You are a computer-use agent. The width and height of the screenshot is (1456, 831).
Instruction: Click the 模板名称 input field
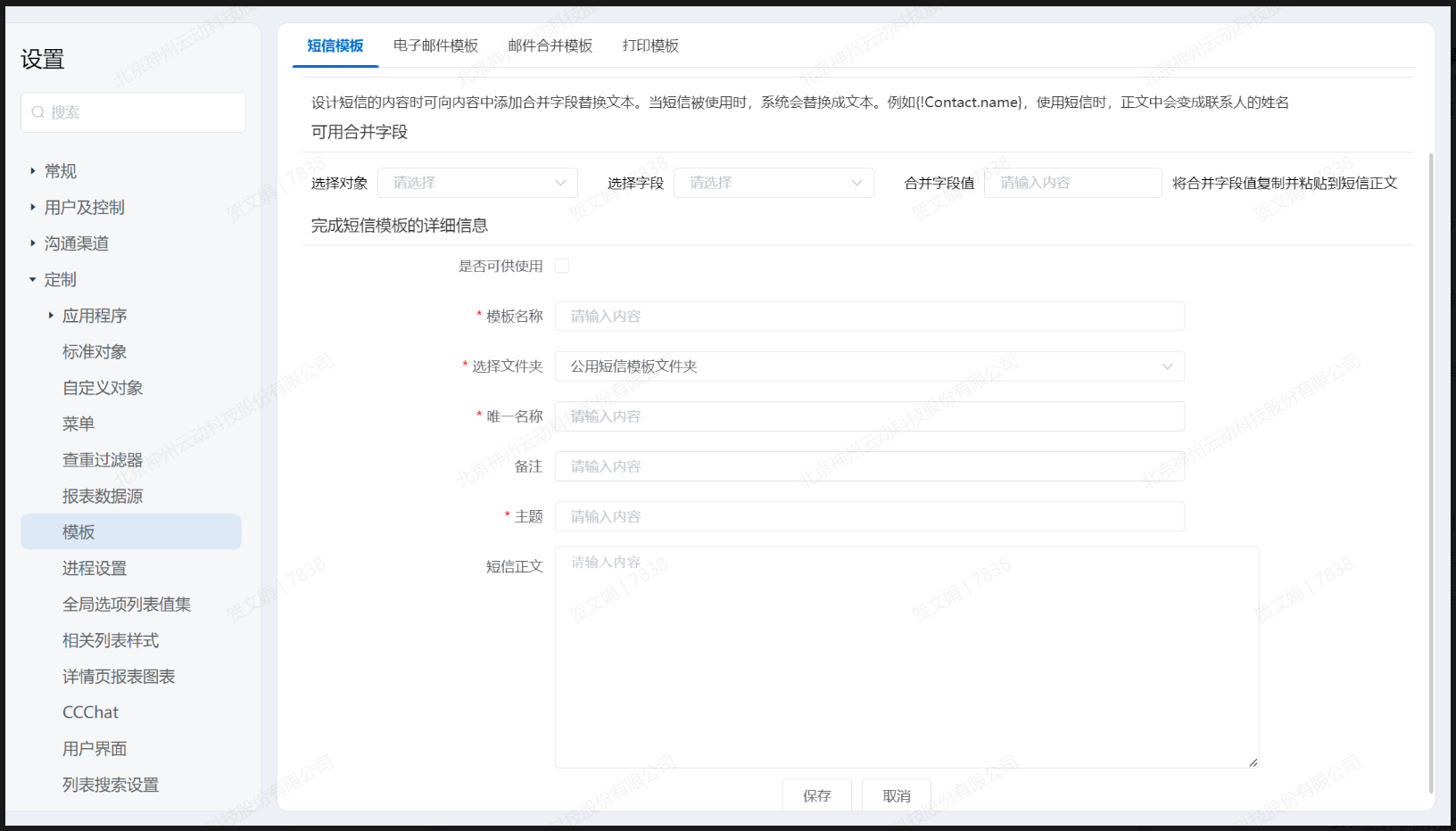click(x=869, y=317)
